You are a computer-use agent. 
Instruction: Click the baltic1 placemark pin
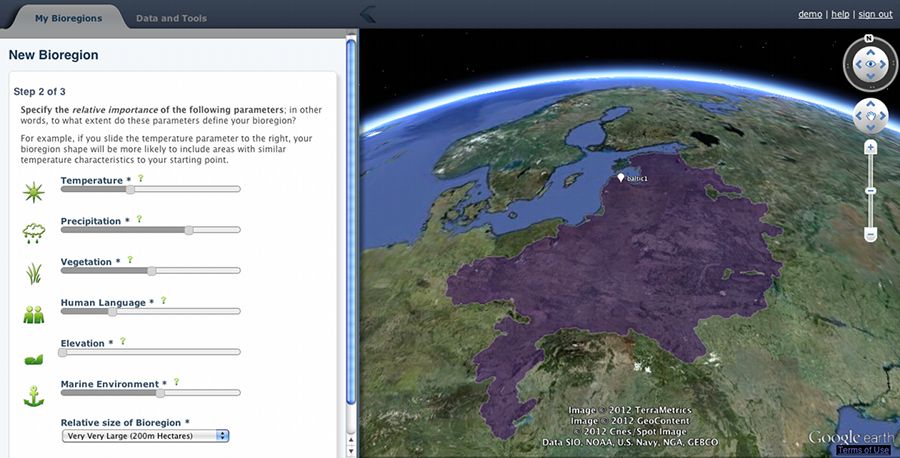point(620,177)
